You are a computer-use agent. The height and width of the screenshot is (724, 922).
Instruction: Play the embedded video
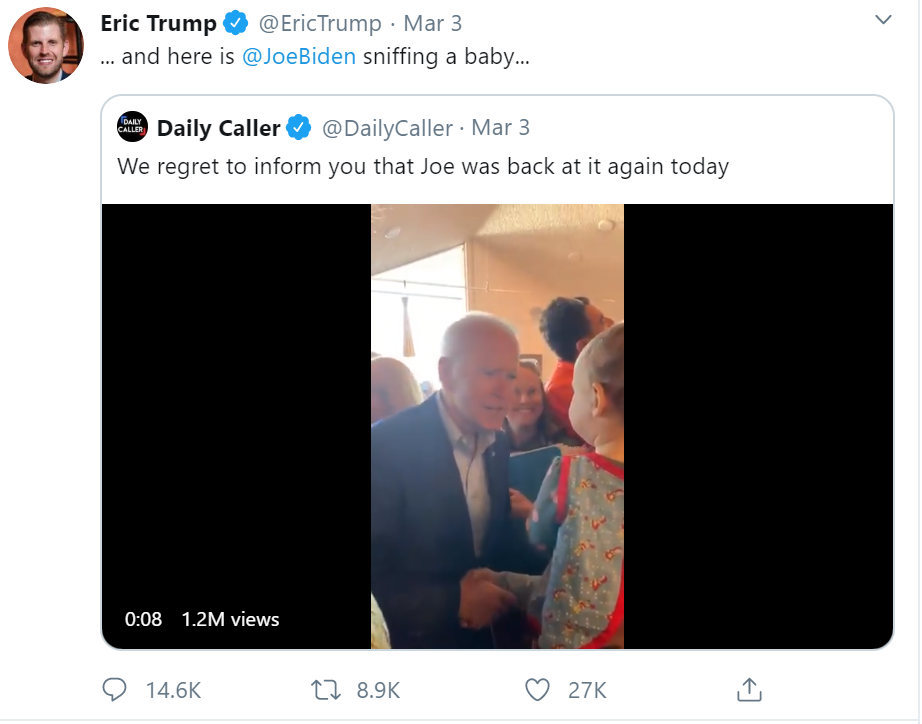click(497, 427)
